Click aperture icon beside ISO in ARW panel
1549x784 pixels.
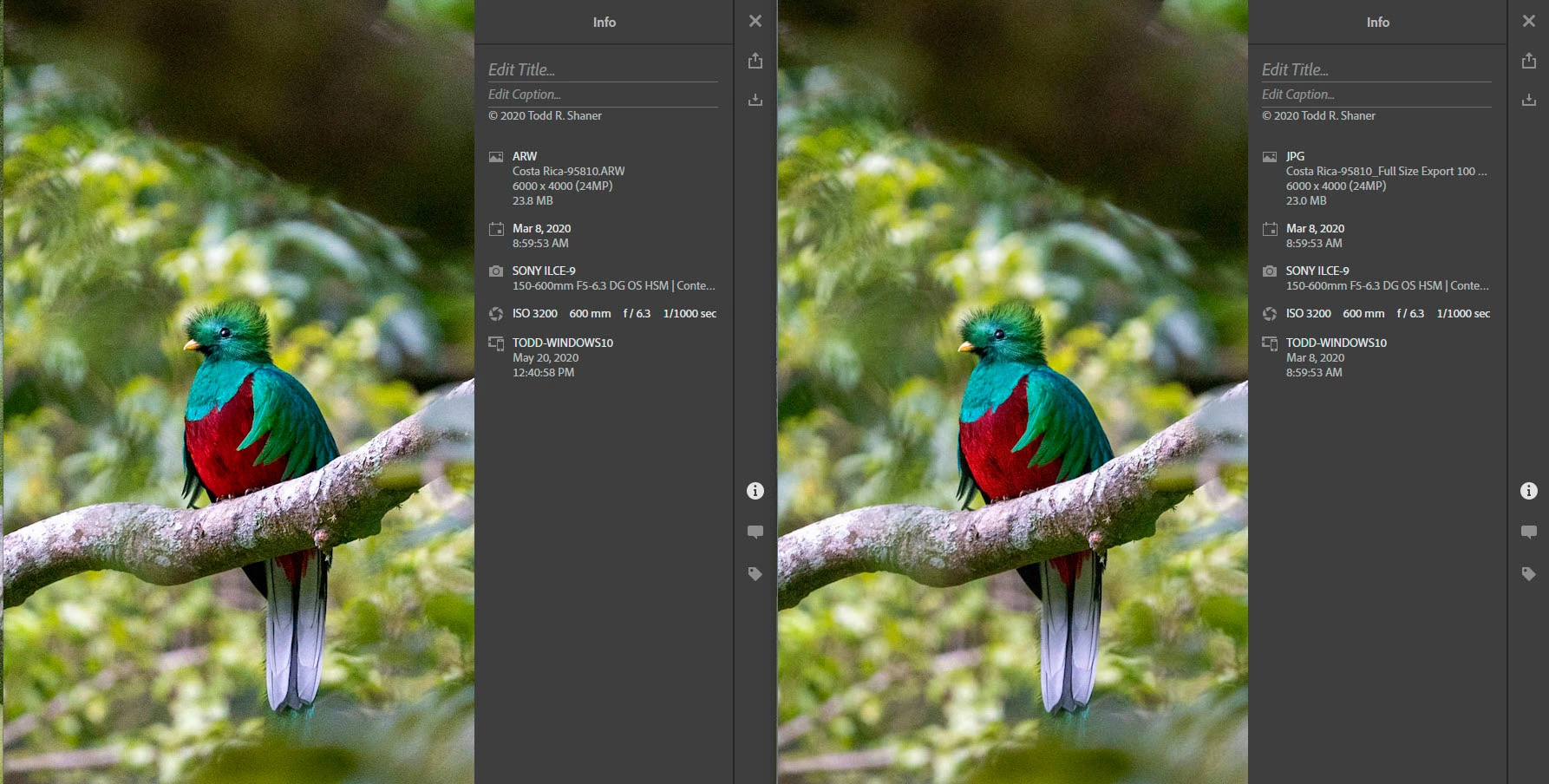[x=496, y=314]
